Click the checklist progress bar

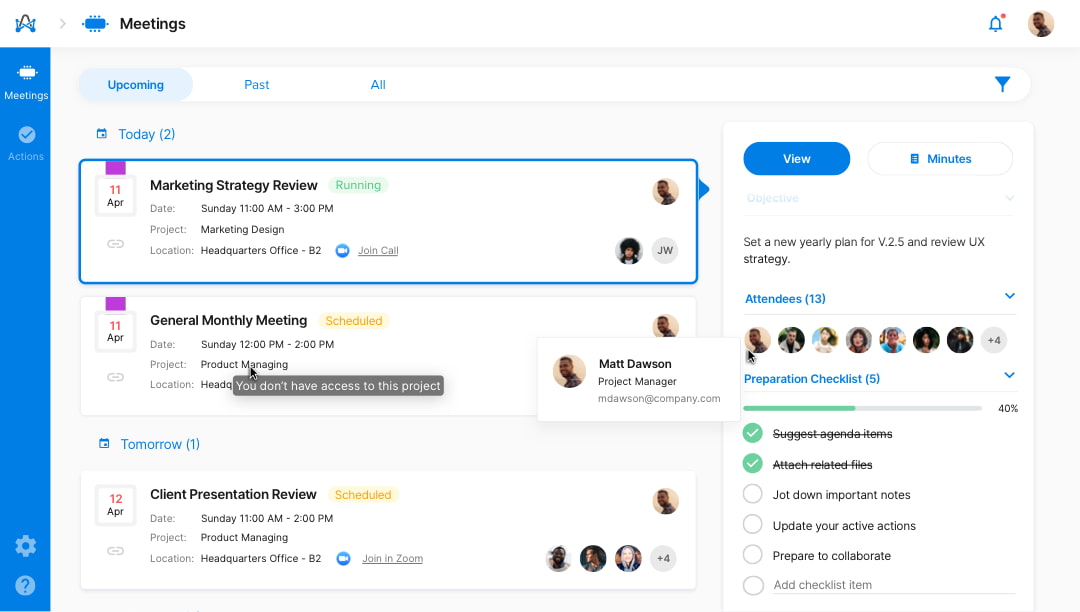tap(862, 408)
